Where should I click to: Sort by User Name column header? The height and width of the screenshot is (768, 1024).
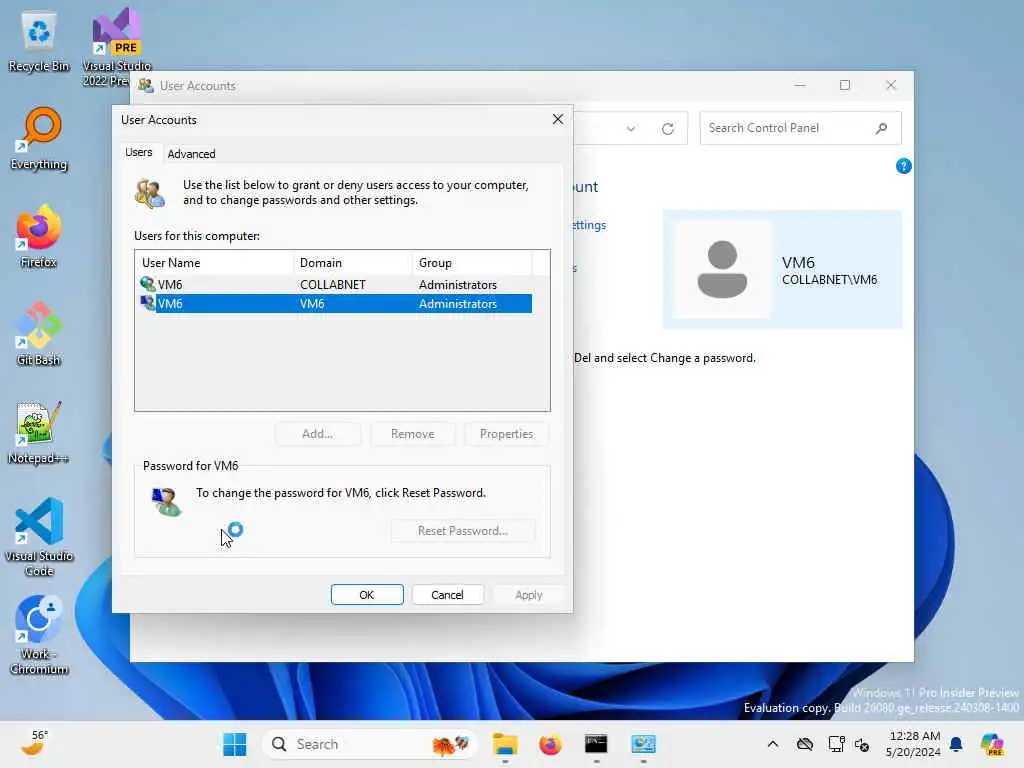[x=214, y=263]
